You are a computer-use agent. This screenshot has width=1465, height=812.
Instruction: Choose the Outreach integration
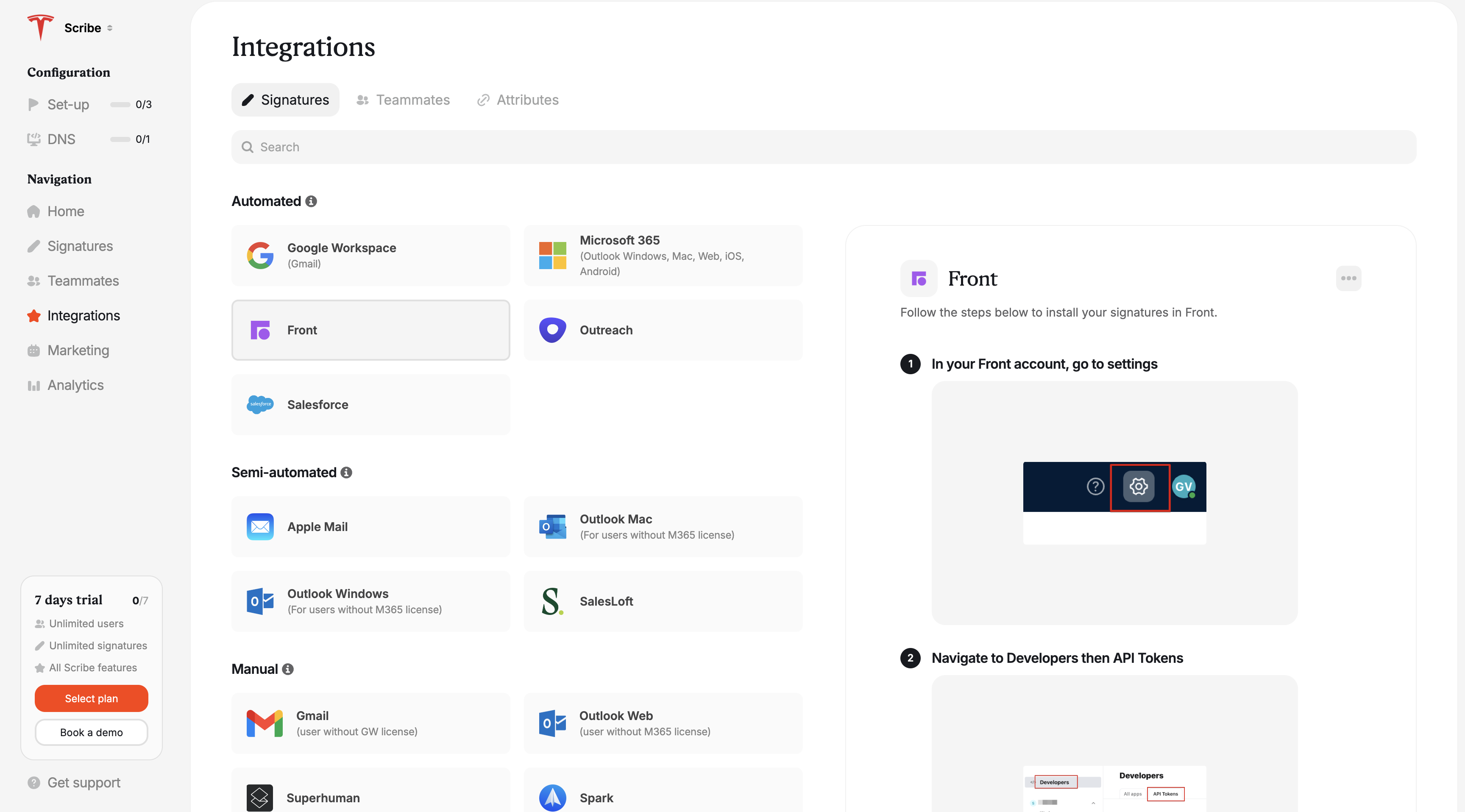pos(663,330)
